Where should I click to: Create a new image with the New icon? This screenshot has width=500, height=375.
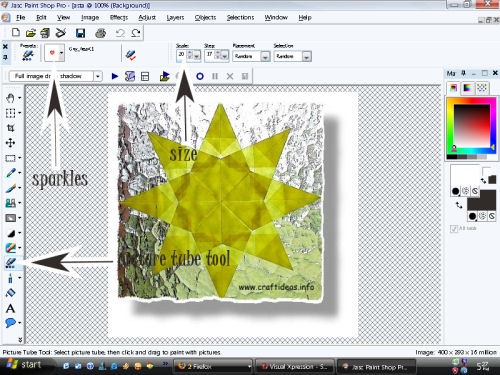click(x=15, y=33)
